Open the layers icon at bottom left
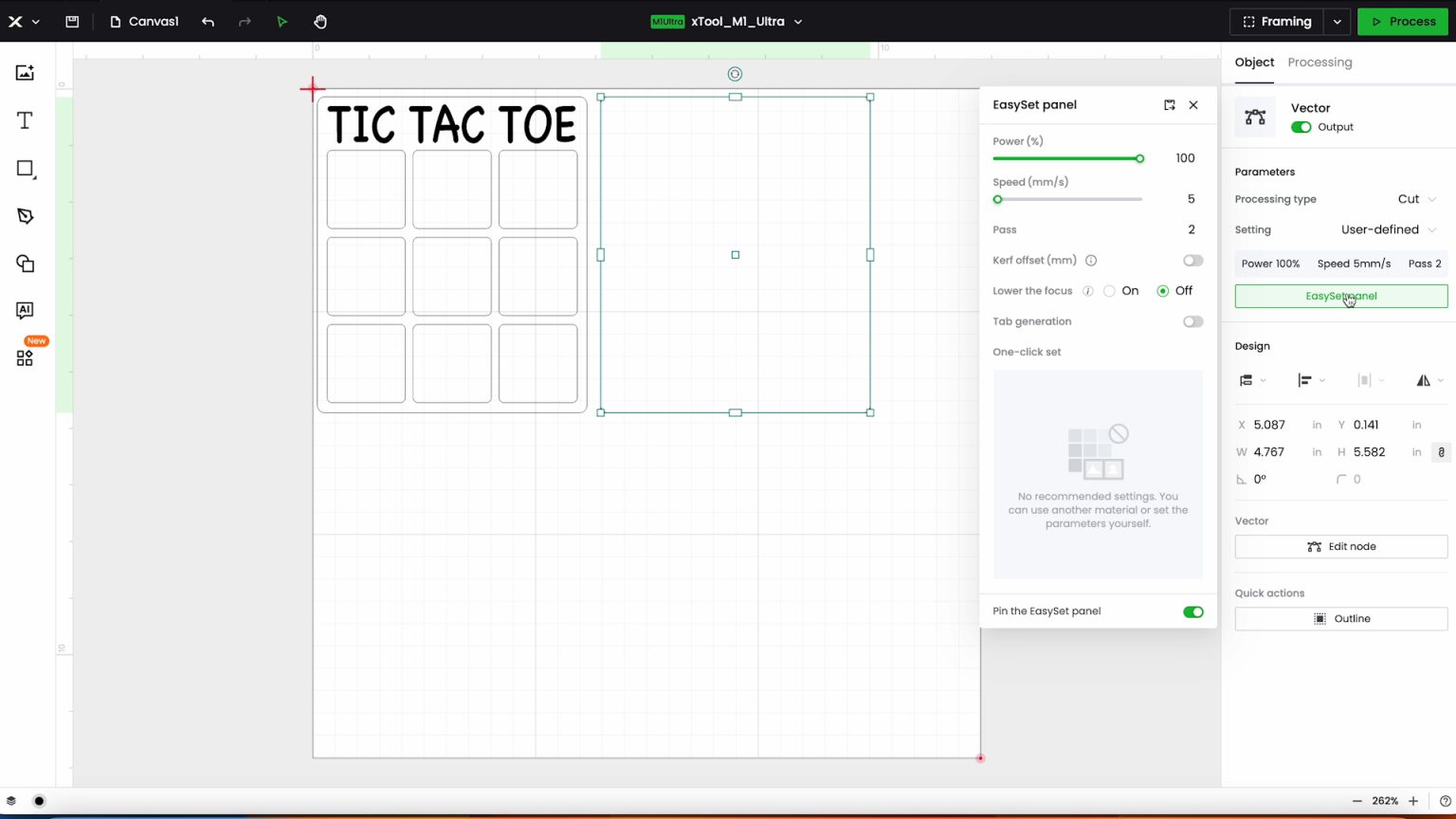1456x819 pixels. click(11, 801)
